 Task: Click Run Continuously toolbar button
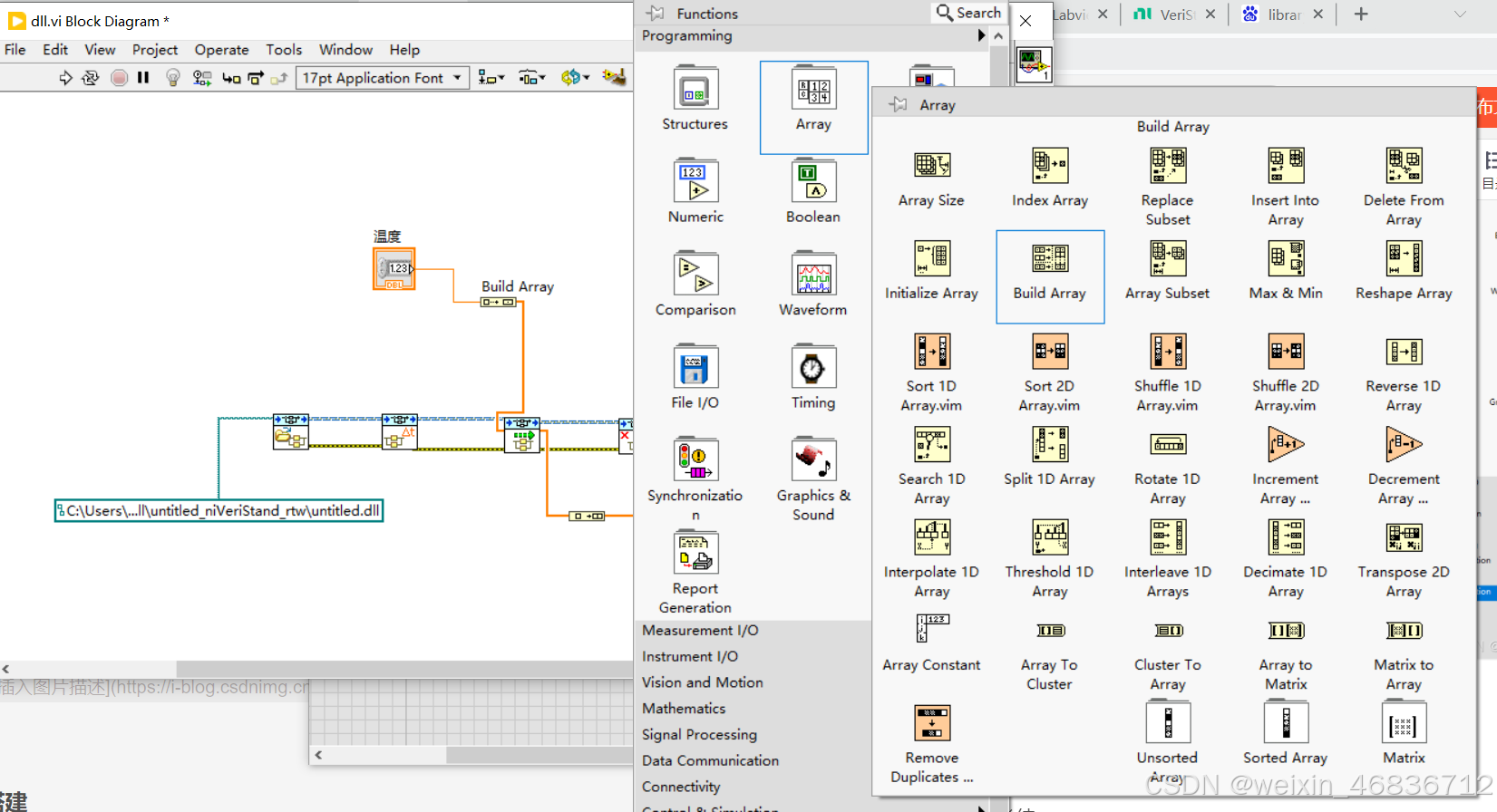point(91,78)
